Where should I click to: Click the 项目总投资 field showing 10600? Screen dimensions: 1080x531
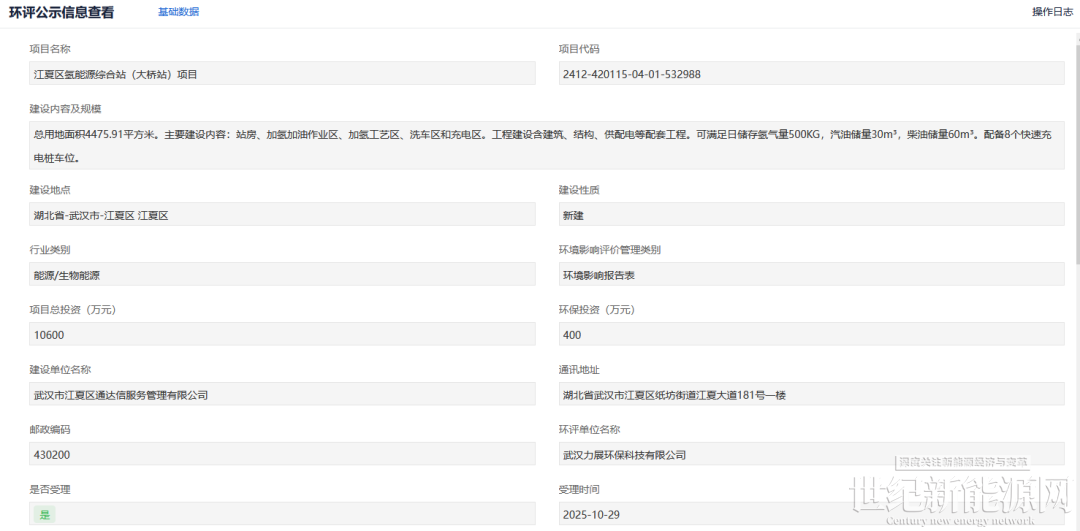coord(283,335)
